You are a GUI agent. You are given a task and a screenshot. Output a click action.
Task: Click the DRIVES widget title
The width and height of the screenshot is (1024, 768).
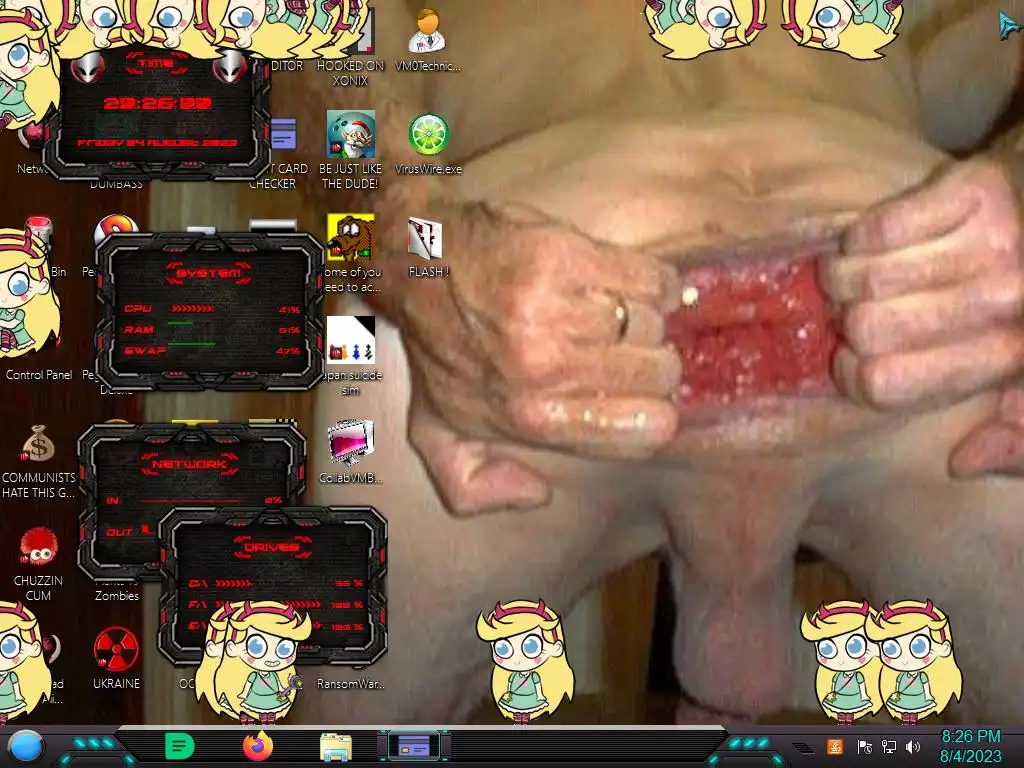coord(272,547)
